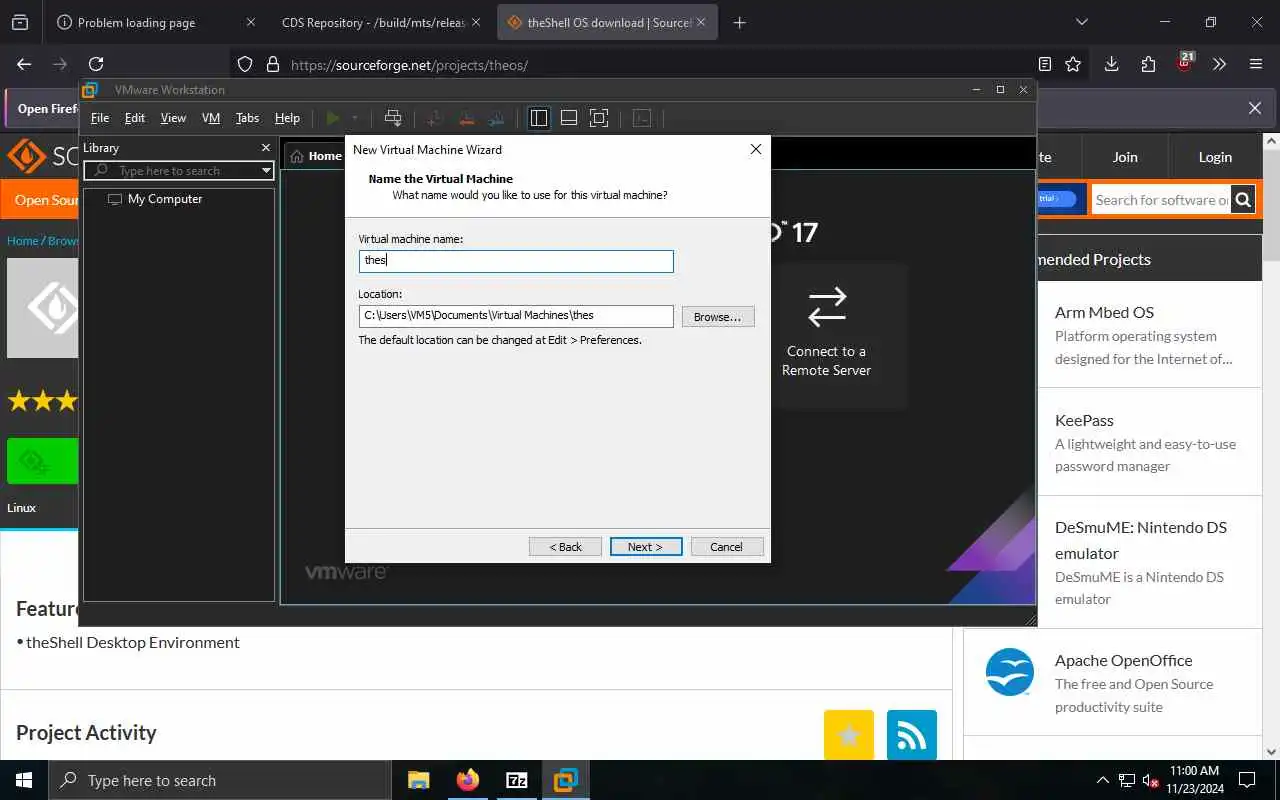Open the Firefox View icon left of tabs
Screen dimensions: 1280x800
20,22
